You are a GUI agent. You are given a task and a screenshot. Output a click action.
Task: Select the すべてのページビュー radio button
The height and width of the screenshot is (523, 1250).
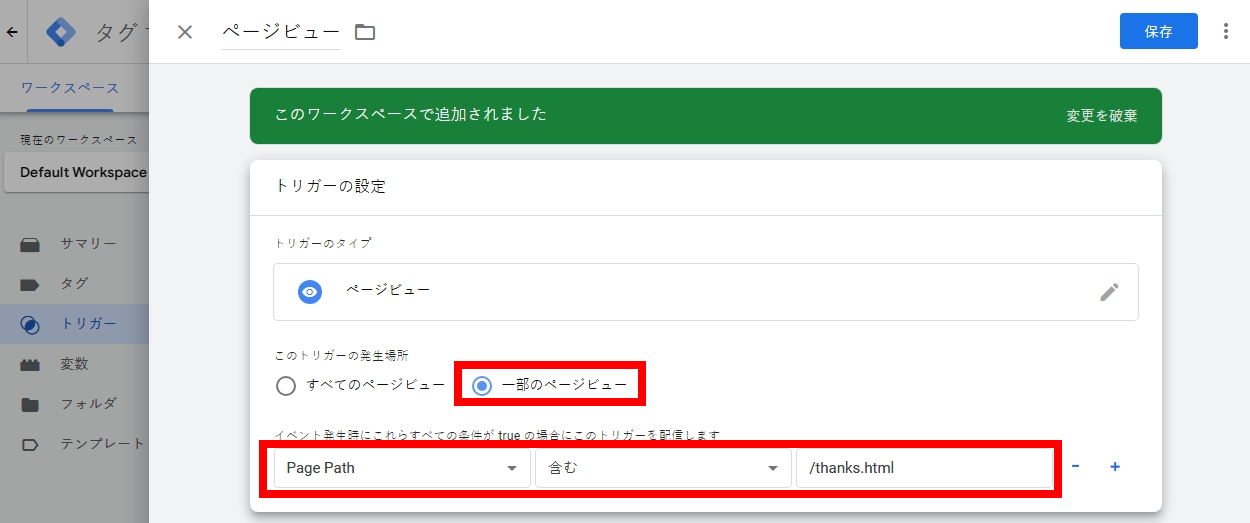[x=286, y=385]
